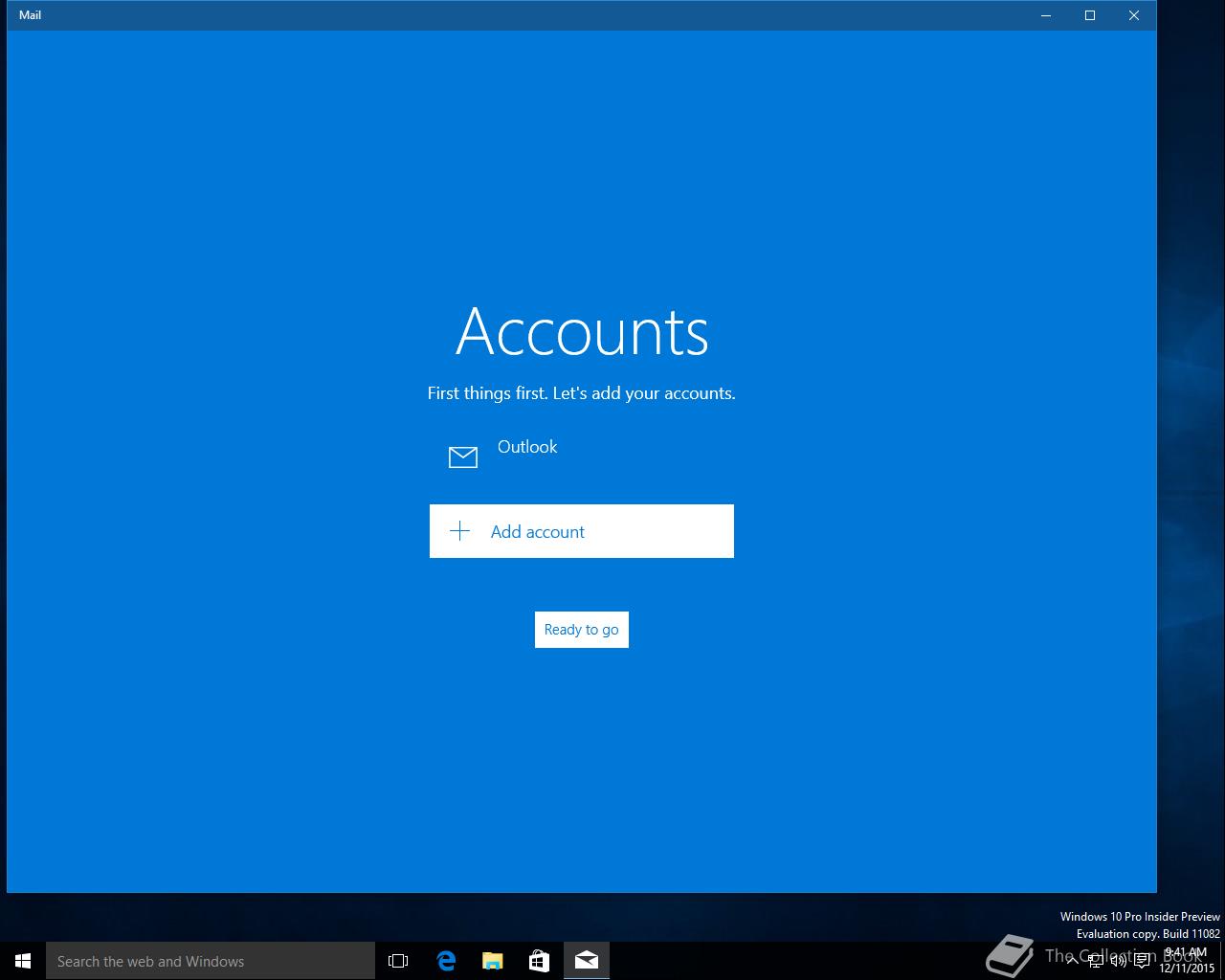Open File Explorer from the taskbar
The height and width of the screenshot is (980, 1225).
492,961
